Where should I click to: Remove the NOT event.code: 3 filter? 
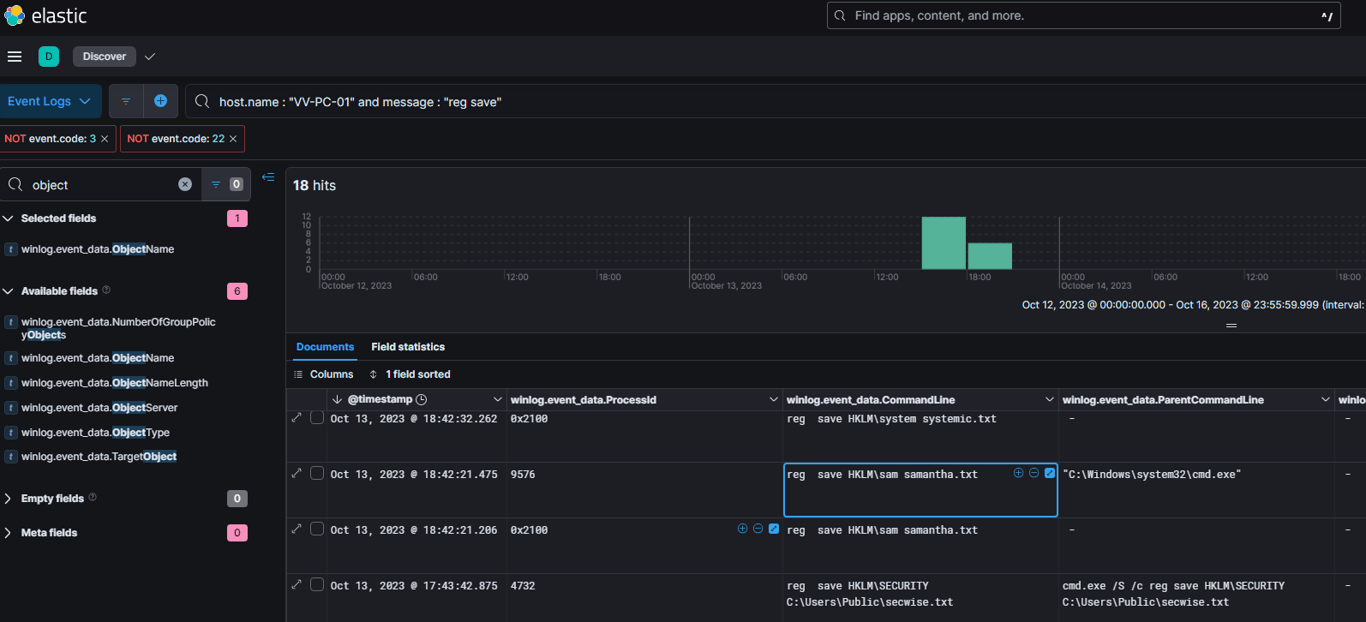[104, 139]
